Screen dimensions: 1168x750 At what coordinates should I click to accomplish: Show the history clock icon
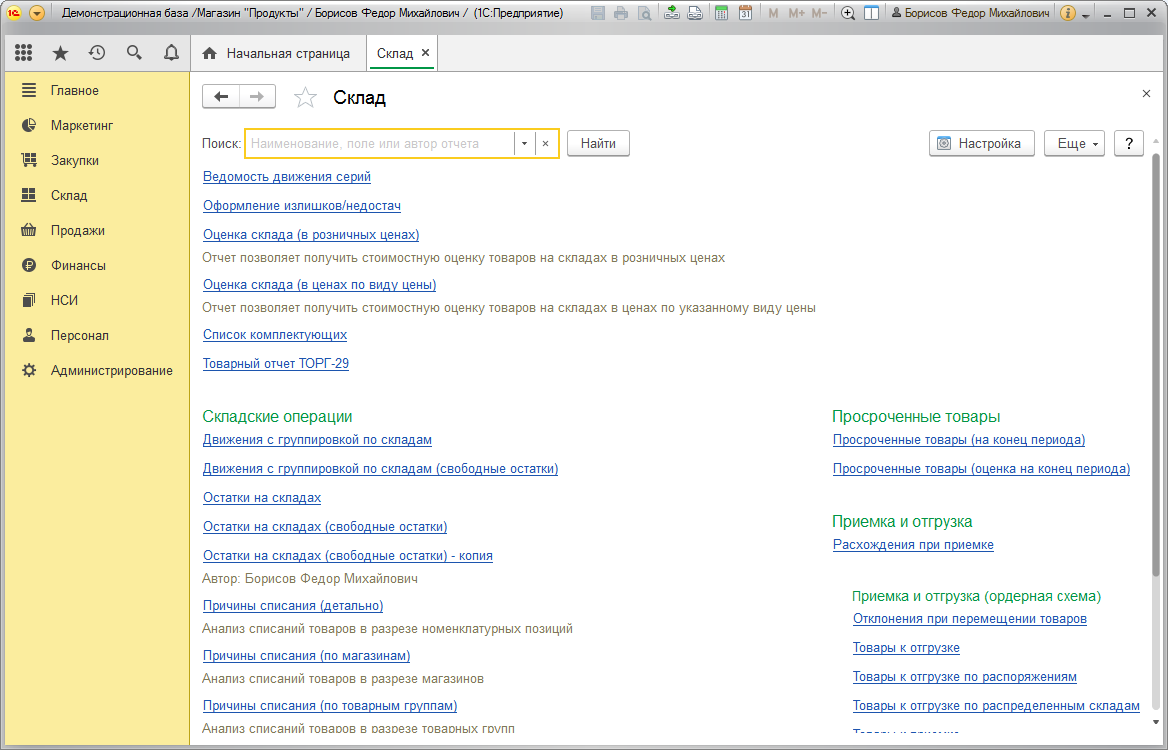click(97, 53)
